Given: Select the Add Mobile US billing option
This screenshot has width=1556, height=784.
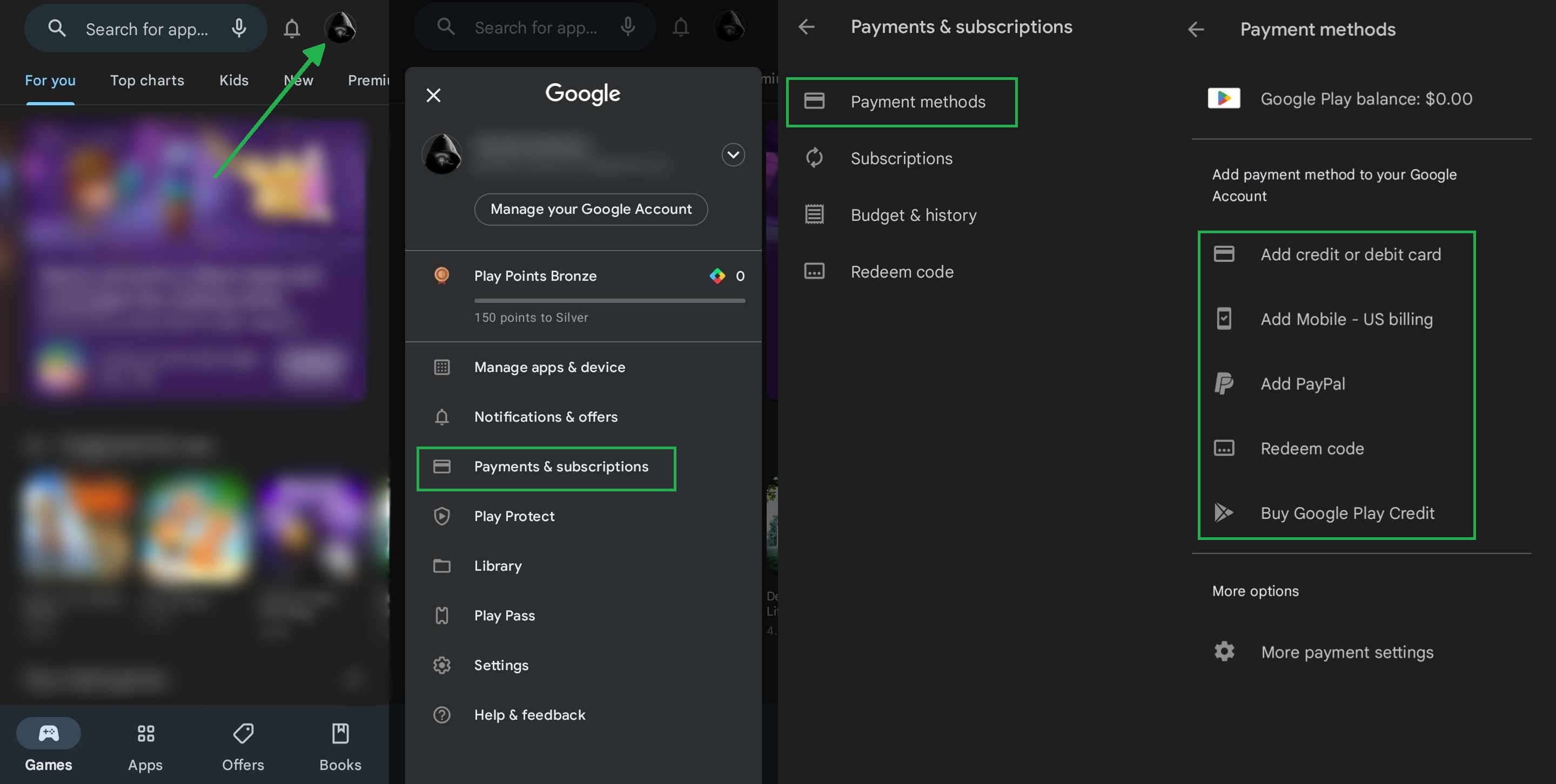Looking at the screenshot, I should click(x=1347, y=319).
